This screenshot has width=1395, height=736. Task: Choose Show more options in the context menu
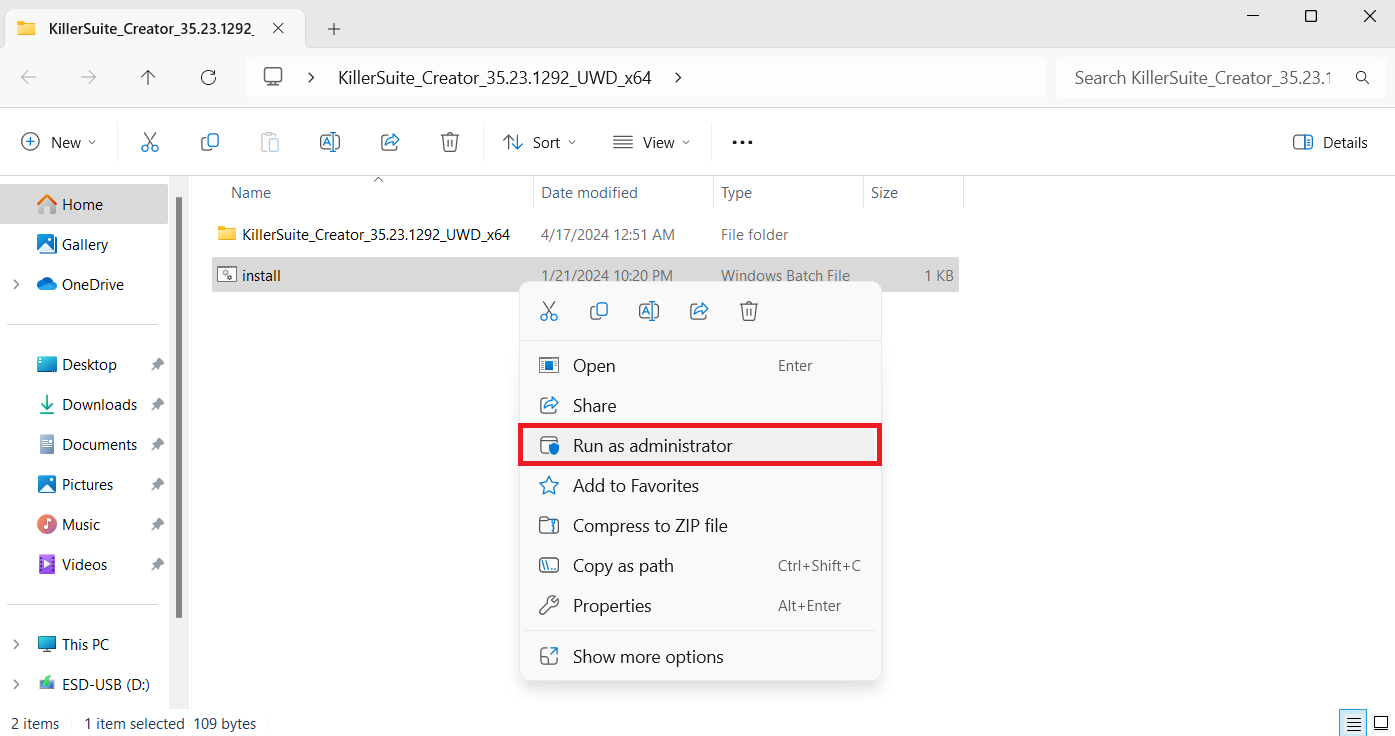(x=647, y=657)
